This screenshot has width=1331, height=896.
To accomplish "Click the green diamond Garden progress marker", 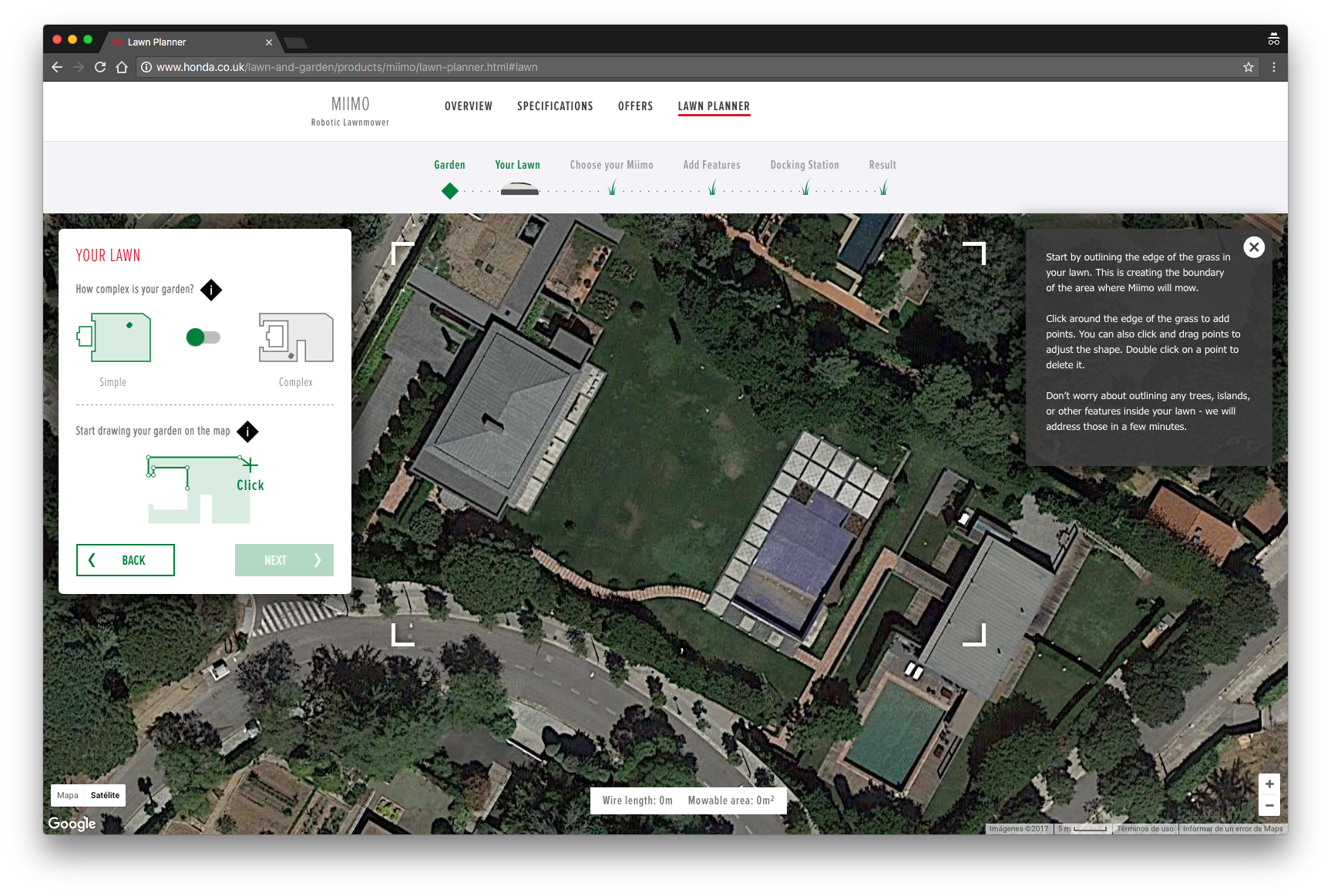I will [x=450, y=190].
